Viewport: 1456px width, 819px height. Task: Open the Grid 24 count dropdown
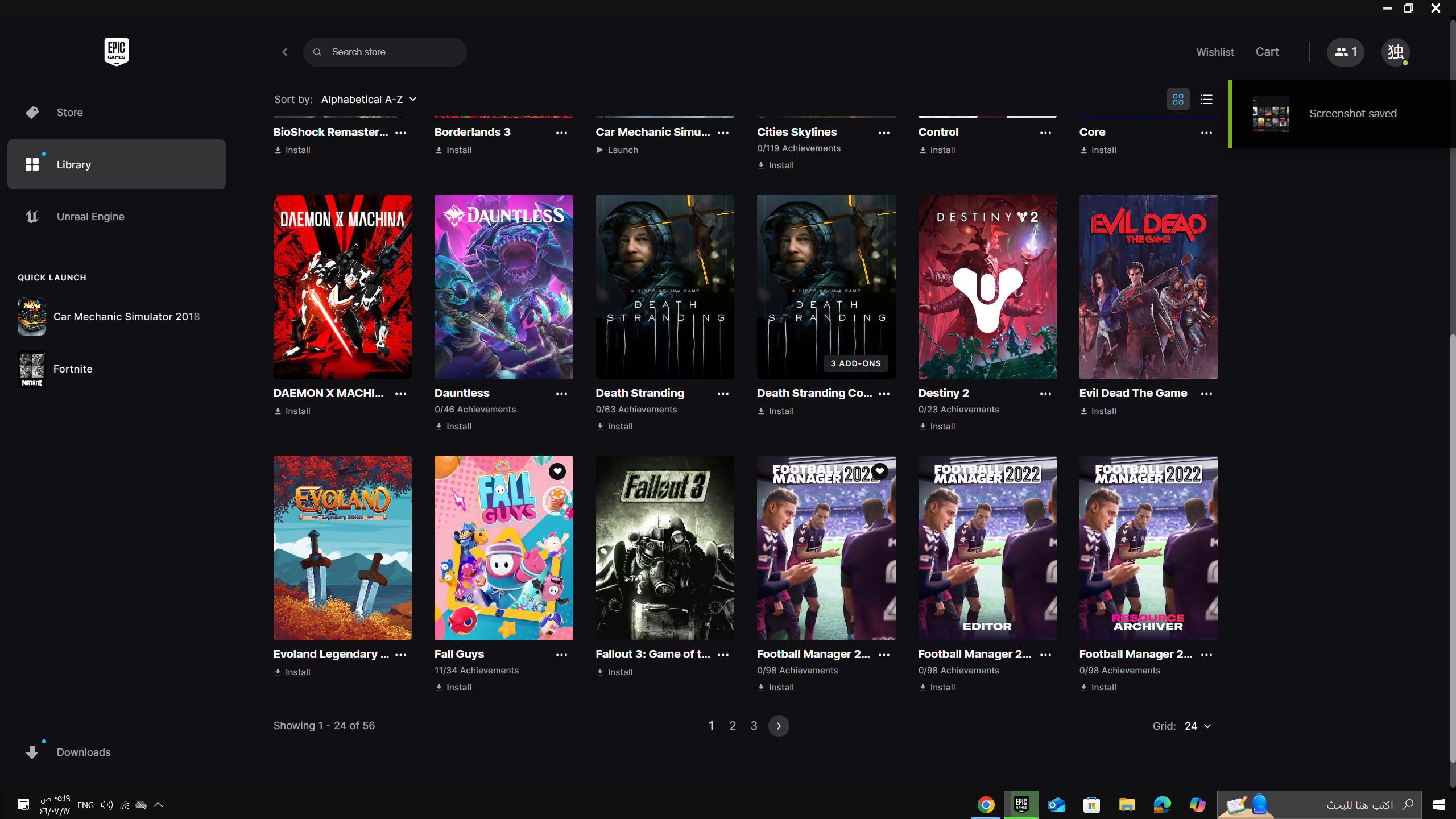tap(1198, 726)
